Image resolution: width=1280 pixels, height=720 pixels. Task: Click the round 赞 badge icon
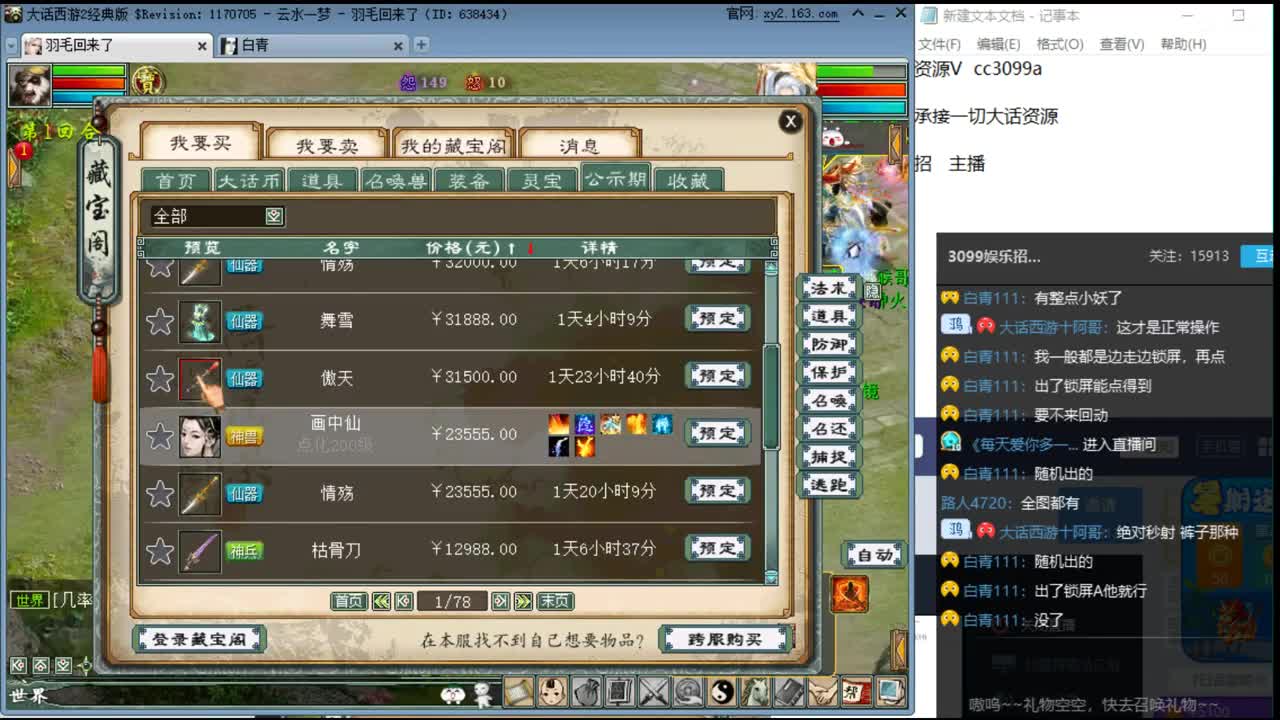coord(148,80)
